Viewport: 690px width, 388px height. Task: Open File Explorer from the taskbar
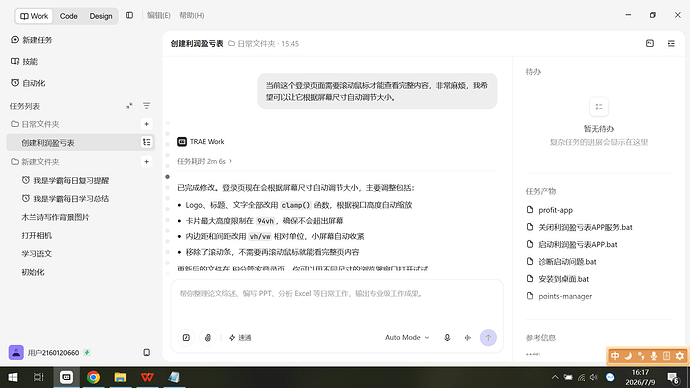[120, 377]
